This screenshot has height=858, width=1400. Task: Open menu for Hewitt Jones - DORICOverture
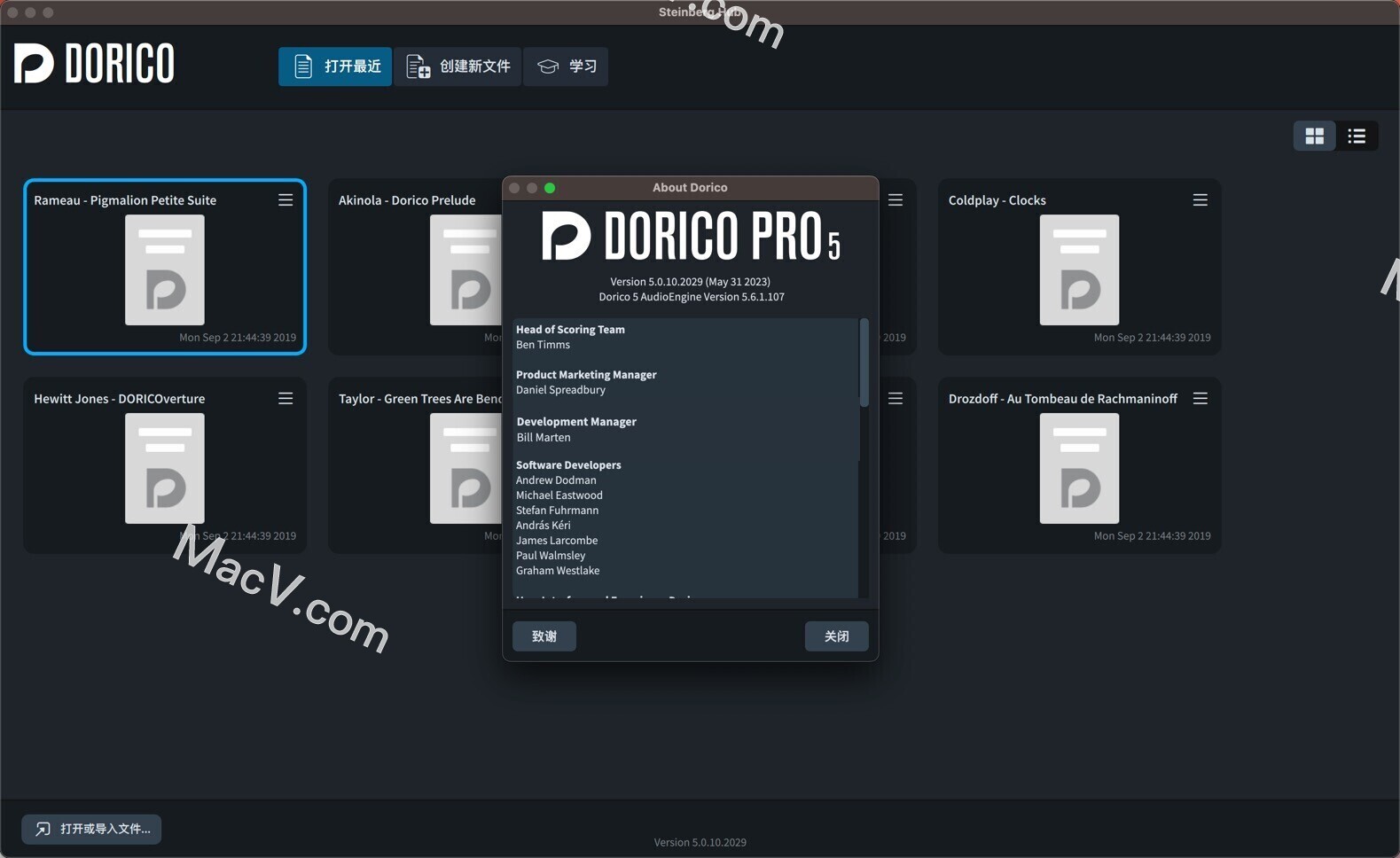pos(285,399)
